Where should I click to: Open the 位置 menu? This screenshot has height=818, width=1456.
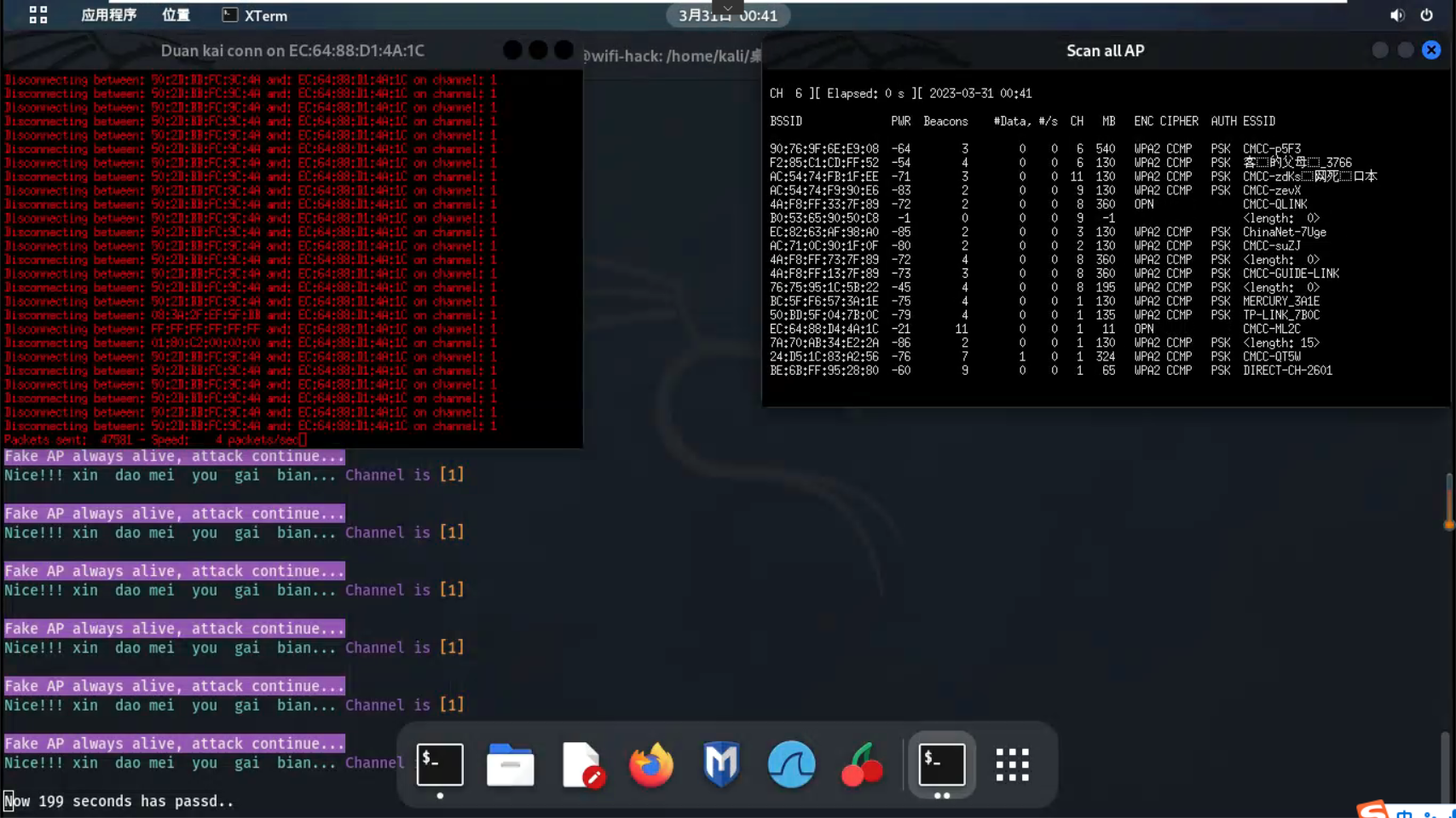(176, 14)
